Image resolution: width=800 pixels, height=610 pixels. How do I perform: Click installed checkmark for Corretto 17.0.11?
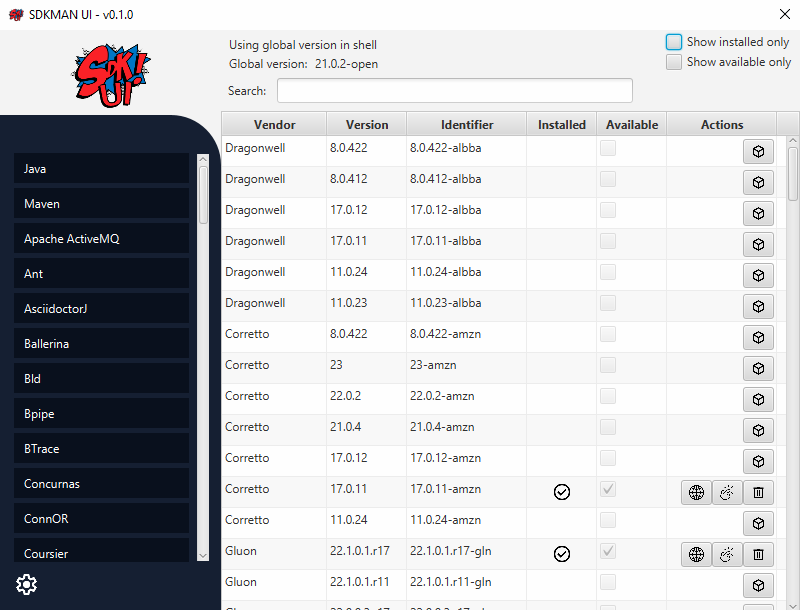coord(562,492)
